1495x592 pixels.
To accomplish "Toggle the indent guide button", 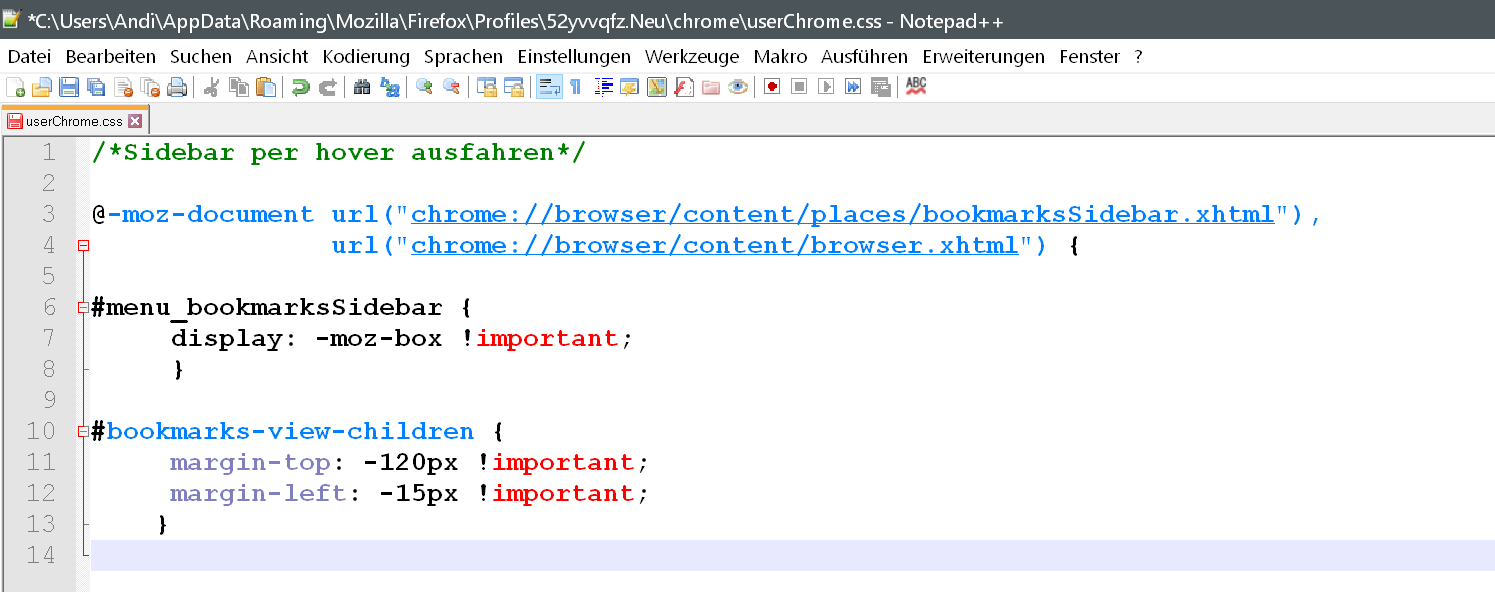I will coord(603,87).
